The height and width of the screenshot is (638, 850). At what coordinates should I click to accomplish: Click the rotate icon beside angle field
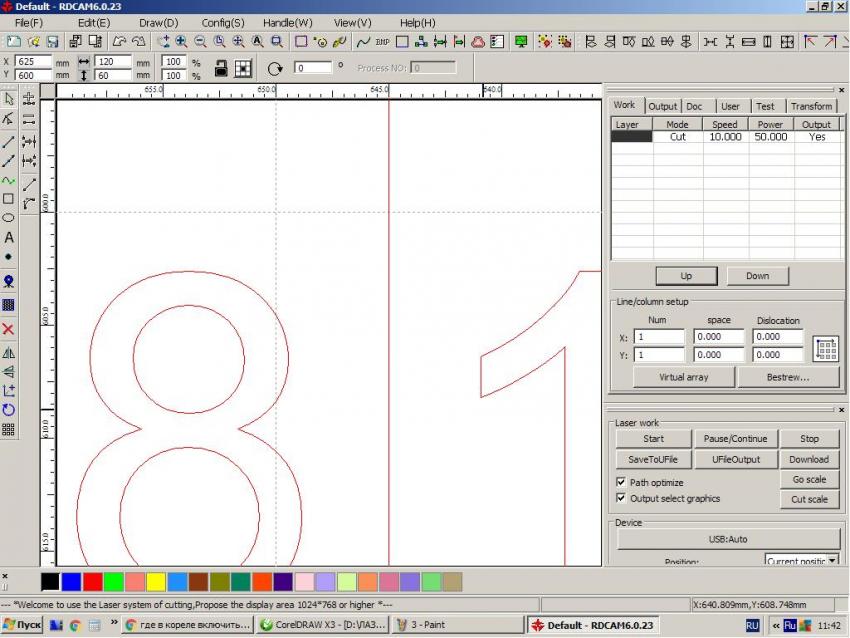[x=275, y=68]
